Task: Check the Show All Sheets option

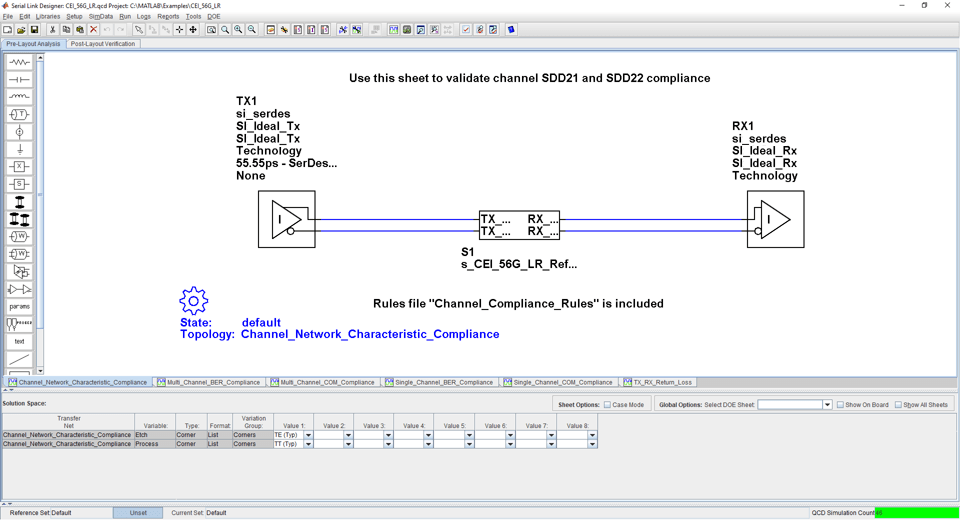Action: (x=898, y=405)
